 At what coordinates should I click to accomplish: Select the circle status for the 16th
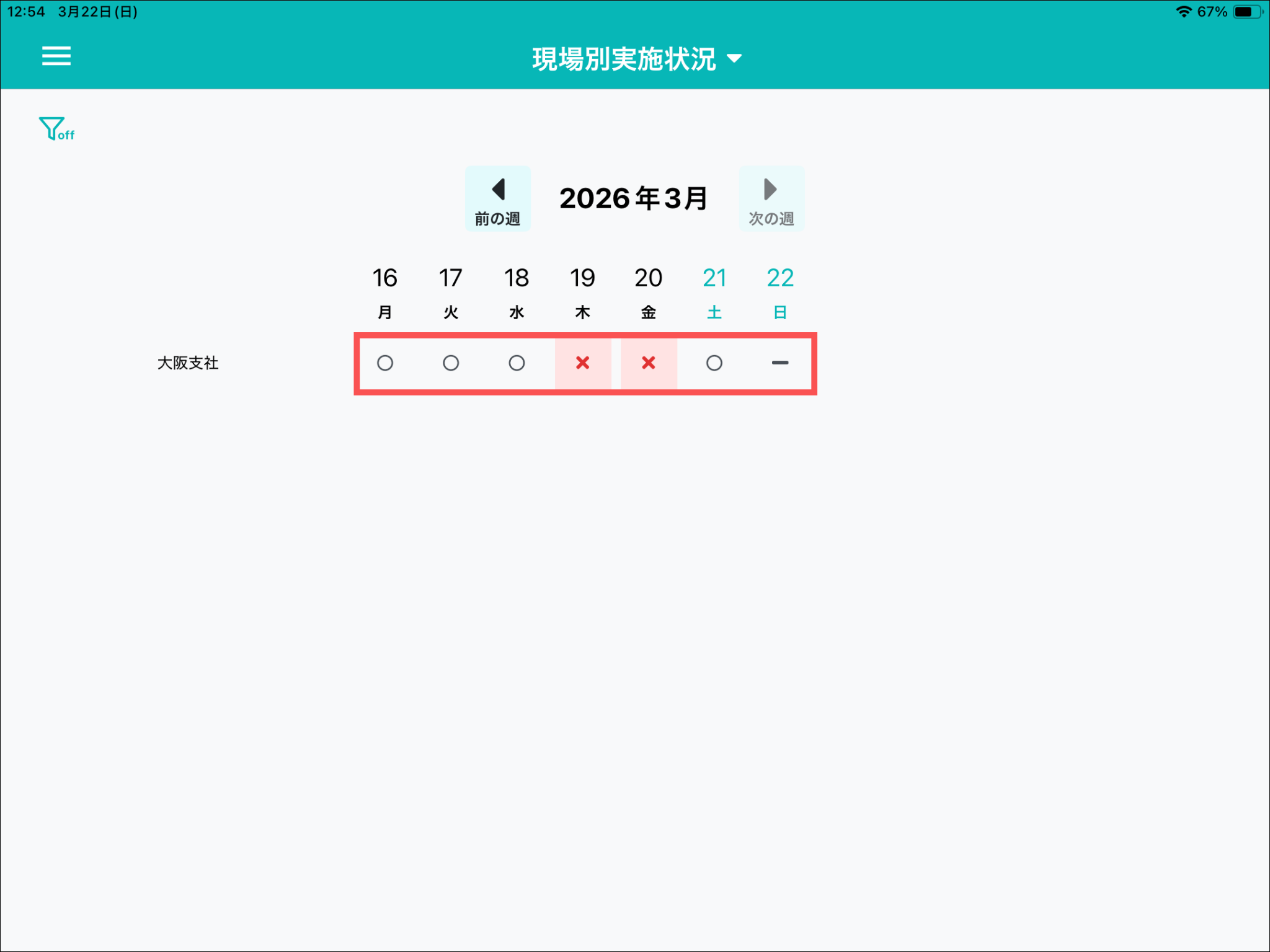[385, 363]
